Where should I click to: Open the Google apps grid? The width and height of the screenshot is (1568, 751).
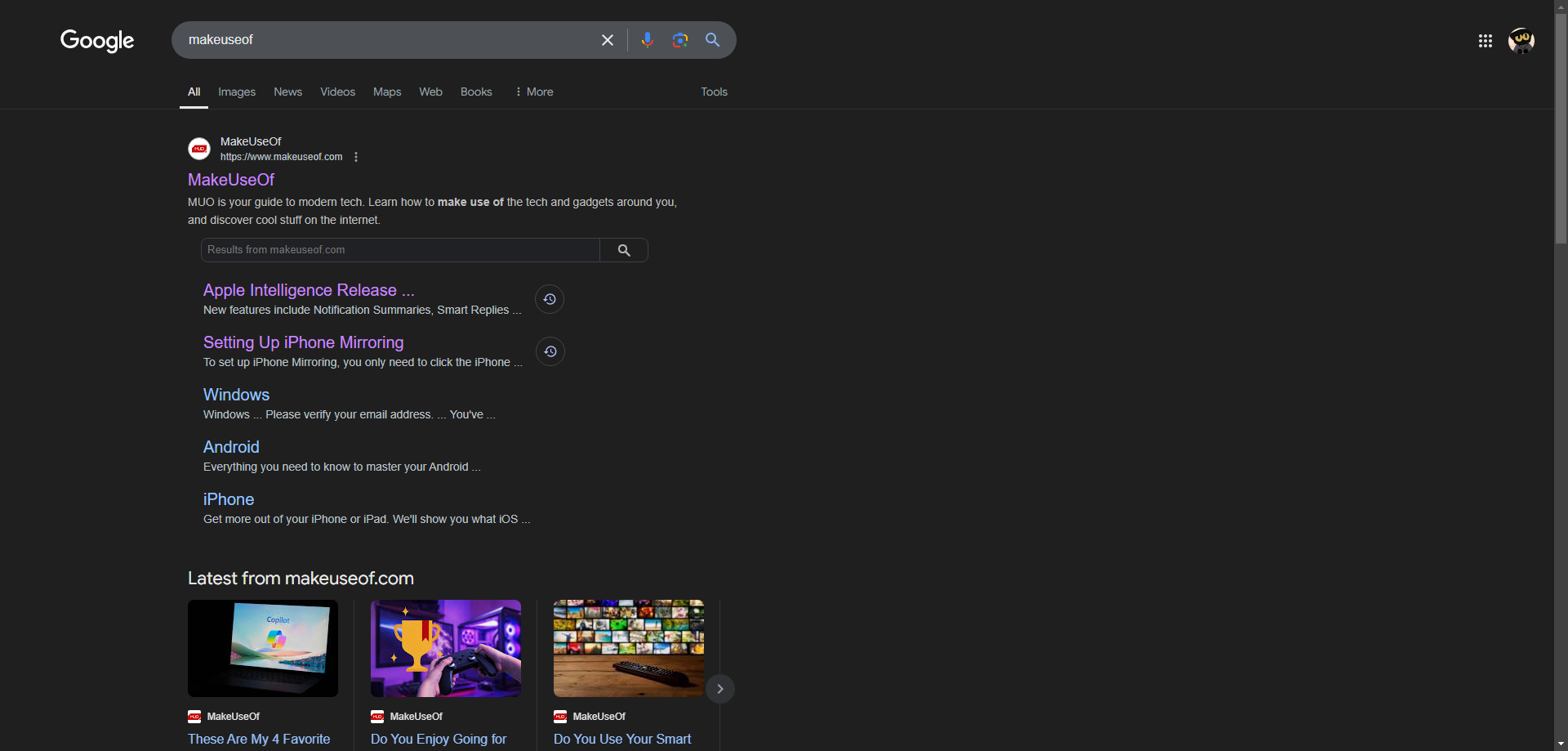click(1486, 41)
